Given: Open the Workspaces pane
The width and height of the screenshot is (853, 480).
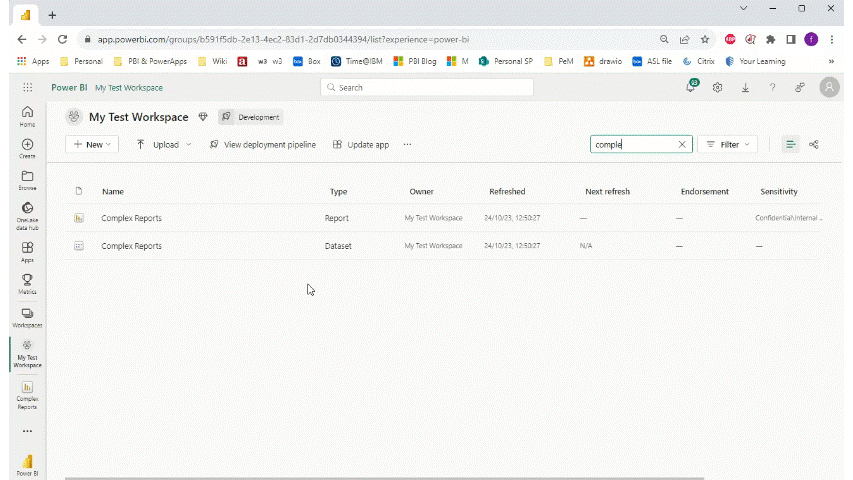Looking at the screenshot, I should tap(27, 317).
